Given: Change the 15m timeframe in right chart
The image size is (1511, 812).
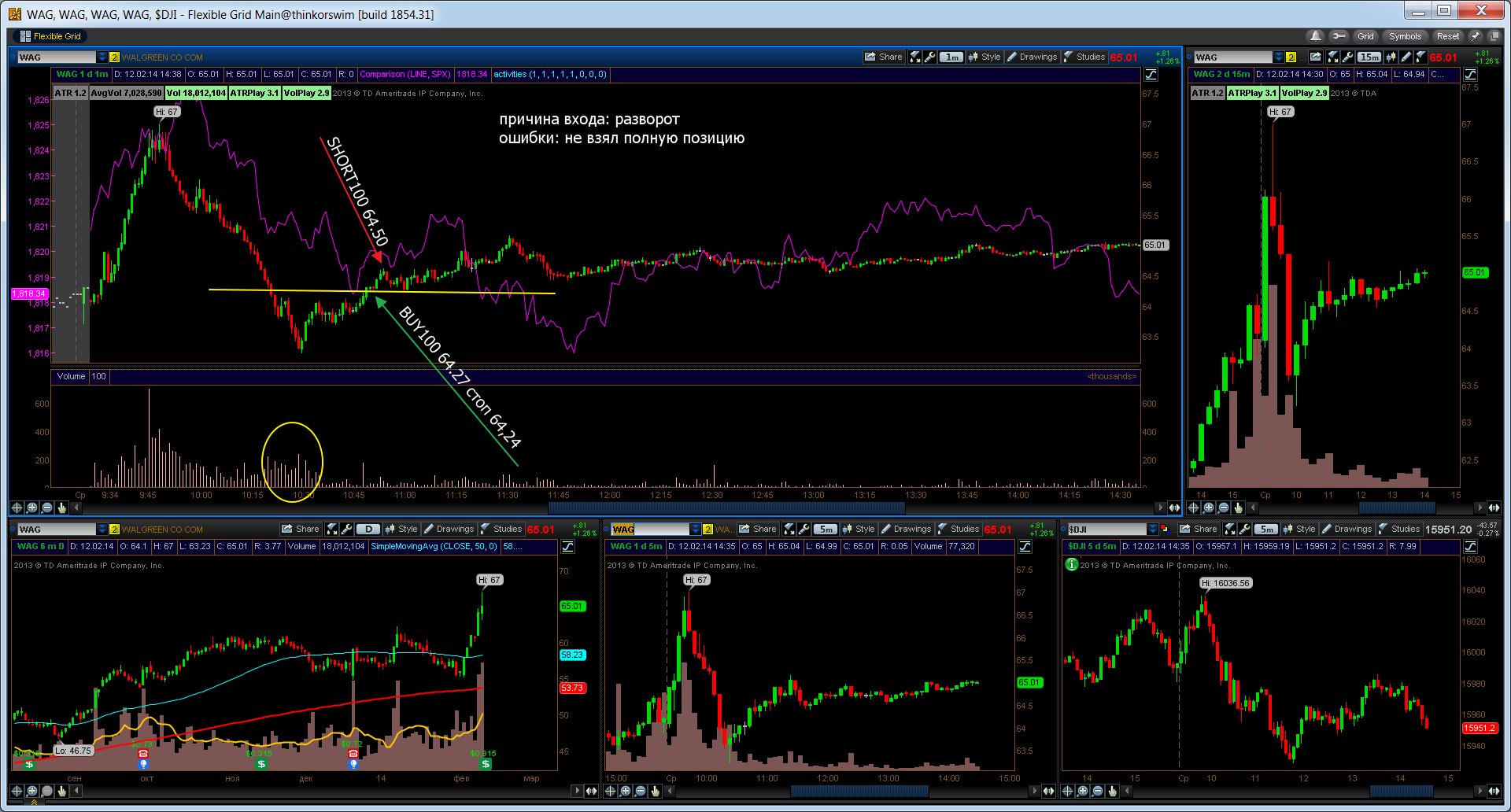Looking at the screenshot, I should pos(1369,57).
